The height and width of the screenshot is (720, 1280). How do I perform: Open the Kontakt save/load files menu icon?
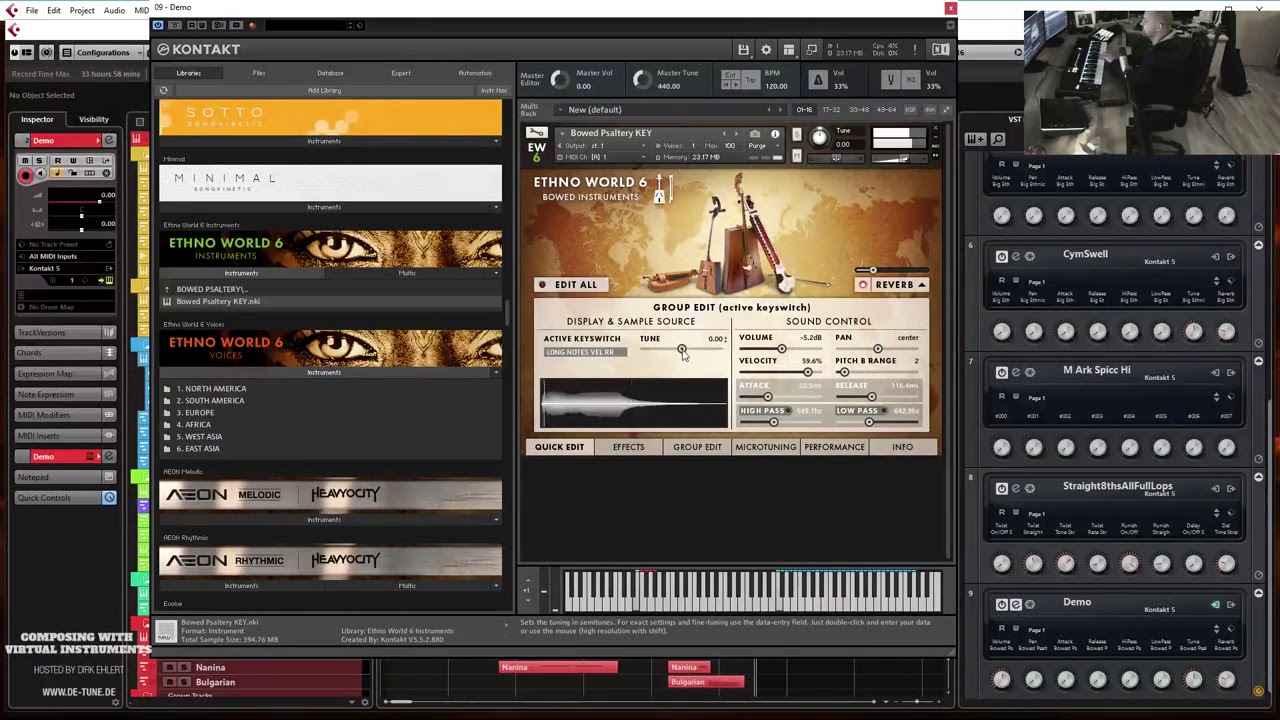coord(743,50)
